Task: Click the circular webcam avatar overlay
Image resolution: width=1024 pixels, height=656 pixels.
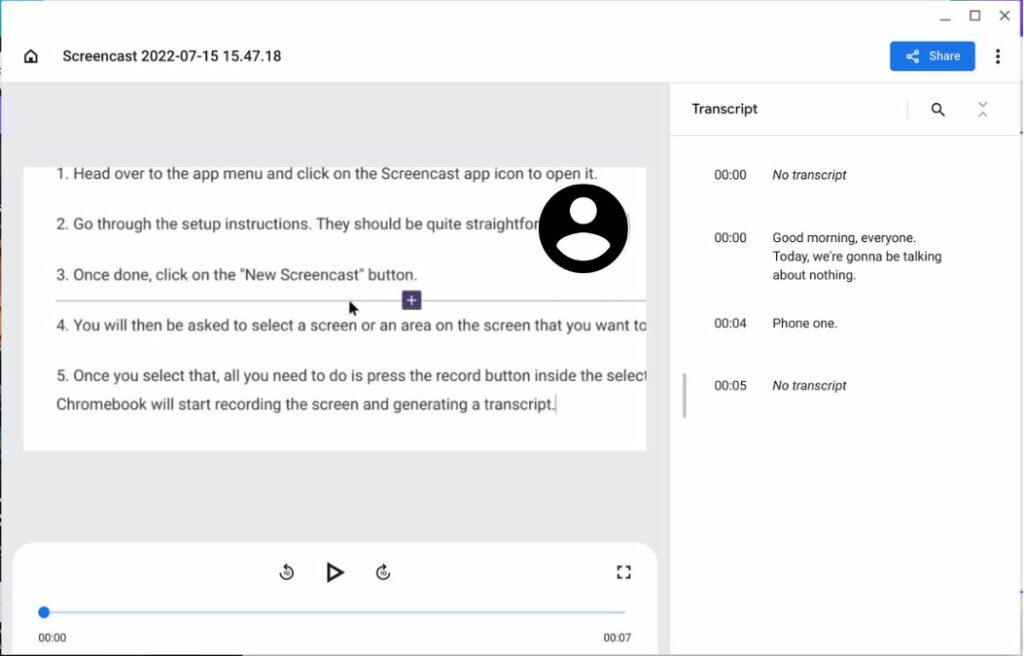Action: 583,228
